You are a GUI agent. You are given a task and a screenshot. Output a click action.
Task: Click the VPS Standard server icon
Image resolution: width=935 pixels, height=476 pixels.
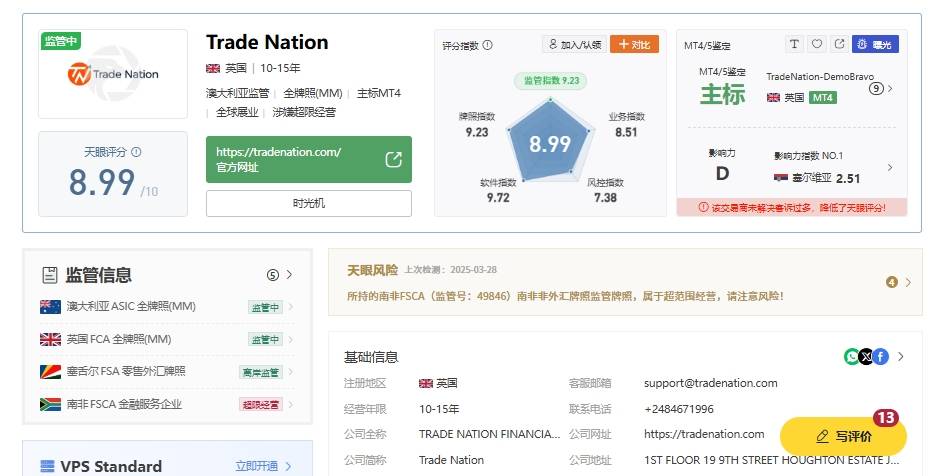[47, 466]
